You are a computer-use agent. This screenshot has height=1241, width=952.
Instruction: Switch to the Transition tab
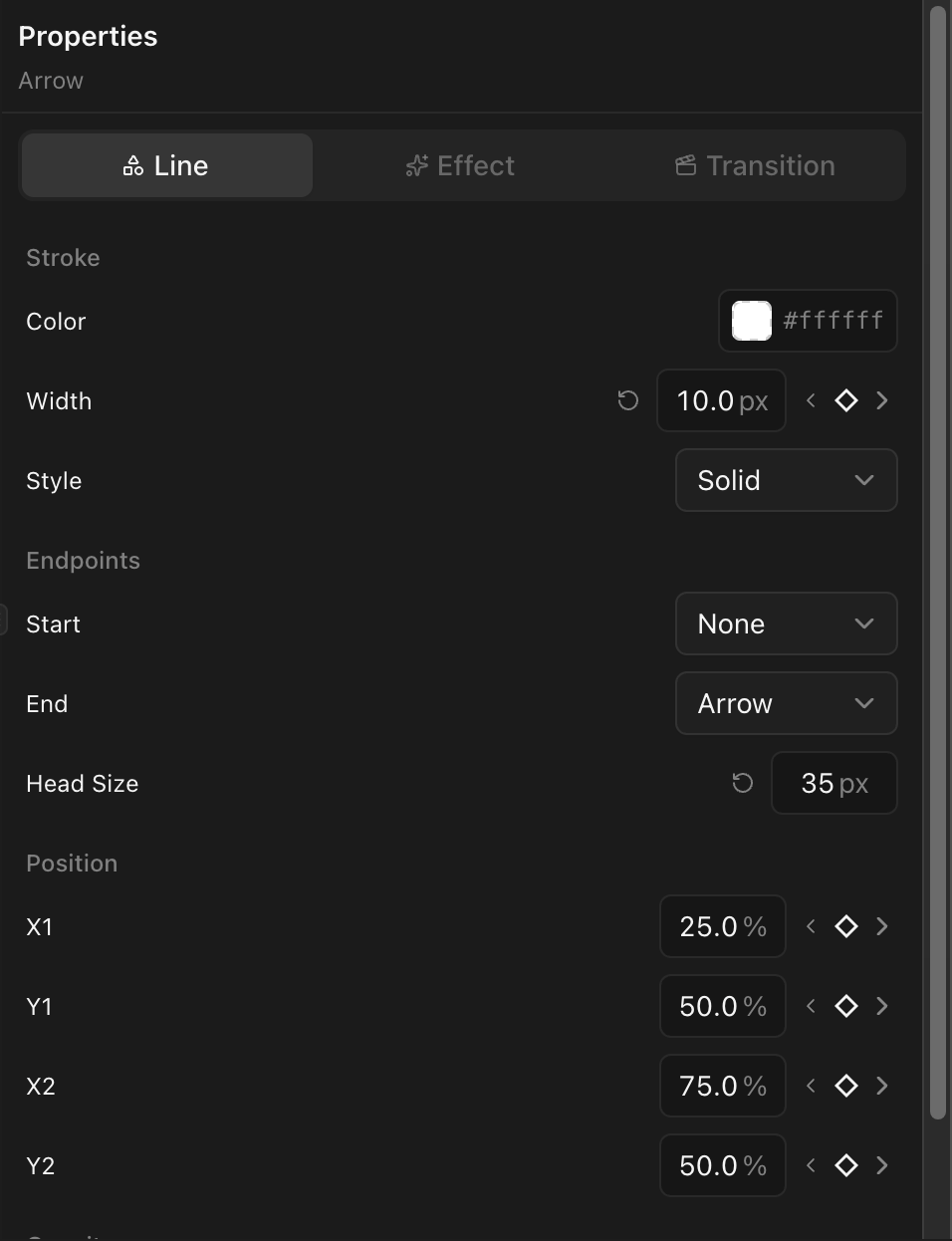pos(754,165)
